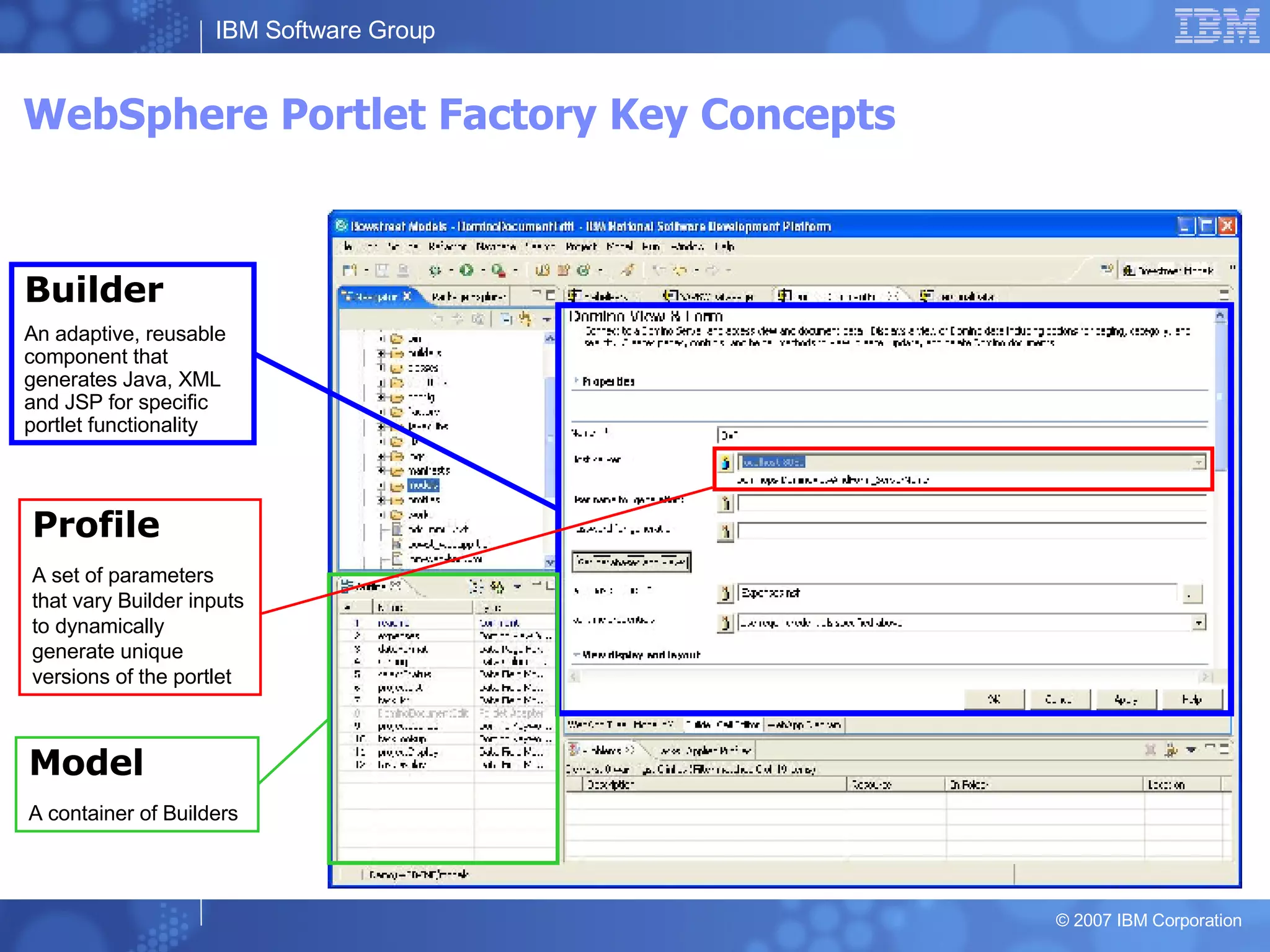Click the Search flashlight toolbar icon
Viewport: 1270px width, 952px height.
click(x=628, y=270)
